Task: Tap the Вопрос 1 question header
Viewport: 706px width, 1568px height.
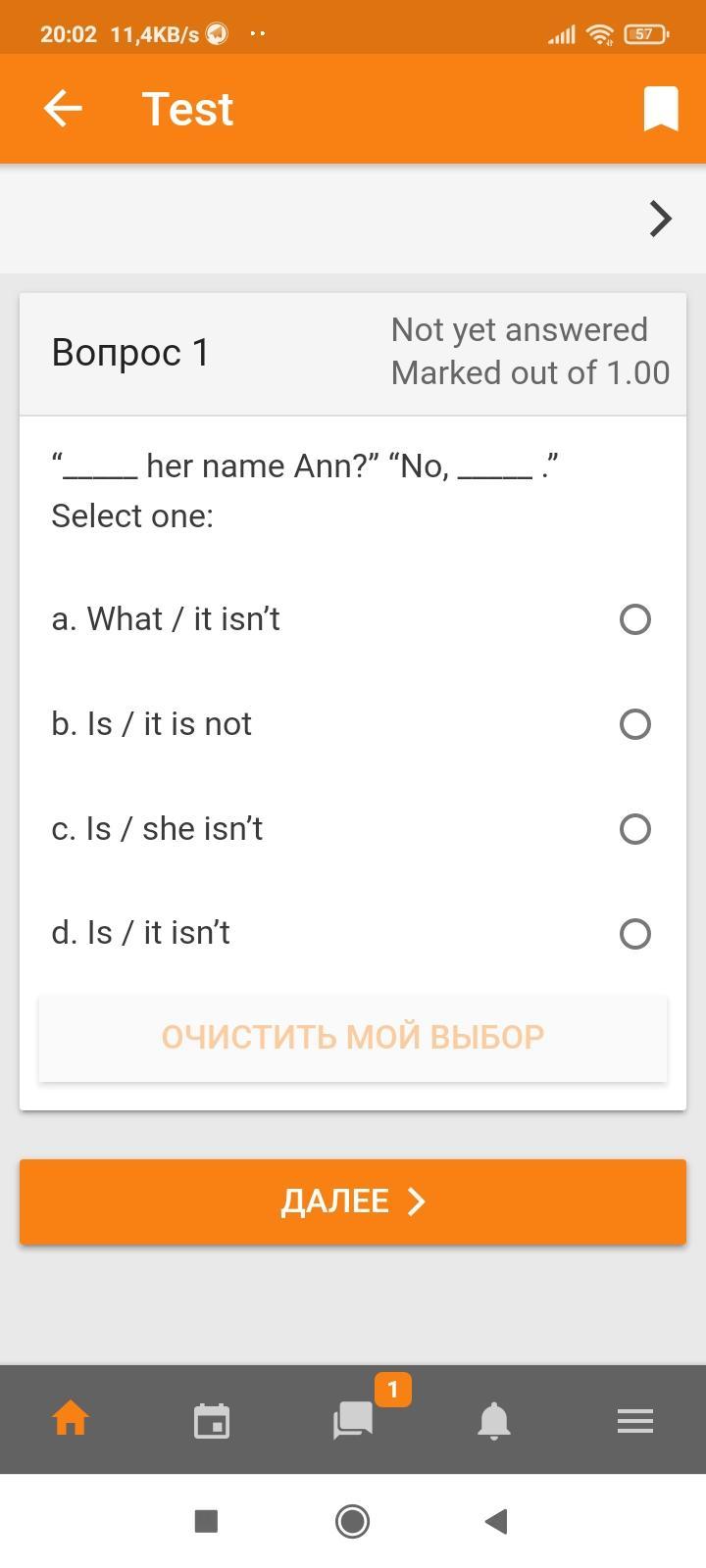Action: (131, 353)
